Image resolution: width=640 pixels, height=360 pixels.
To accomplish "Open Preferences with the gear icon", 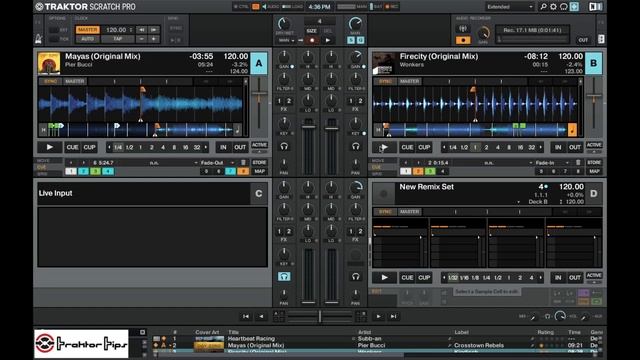I will click(x=553, y=7).
